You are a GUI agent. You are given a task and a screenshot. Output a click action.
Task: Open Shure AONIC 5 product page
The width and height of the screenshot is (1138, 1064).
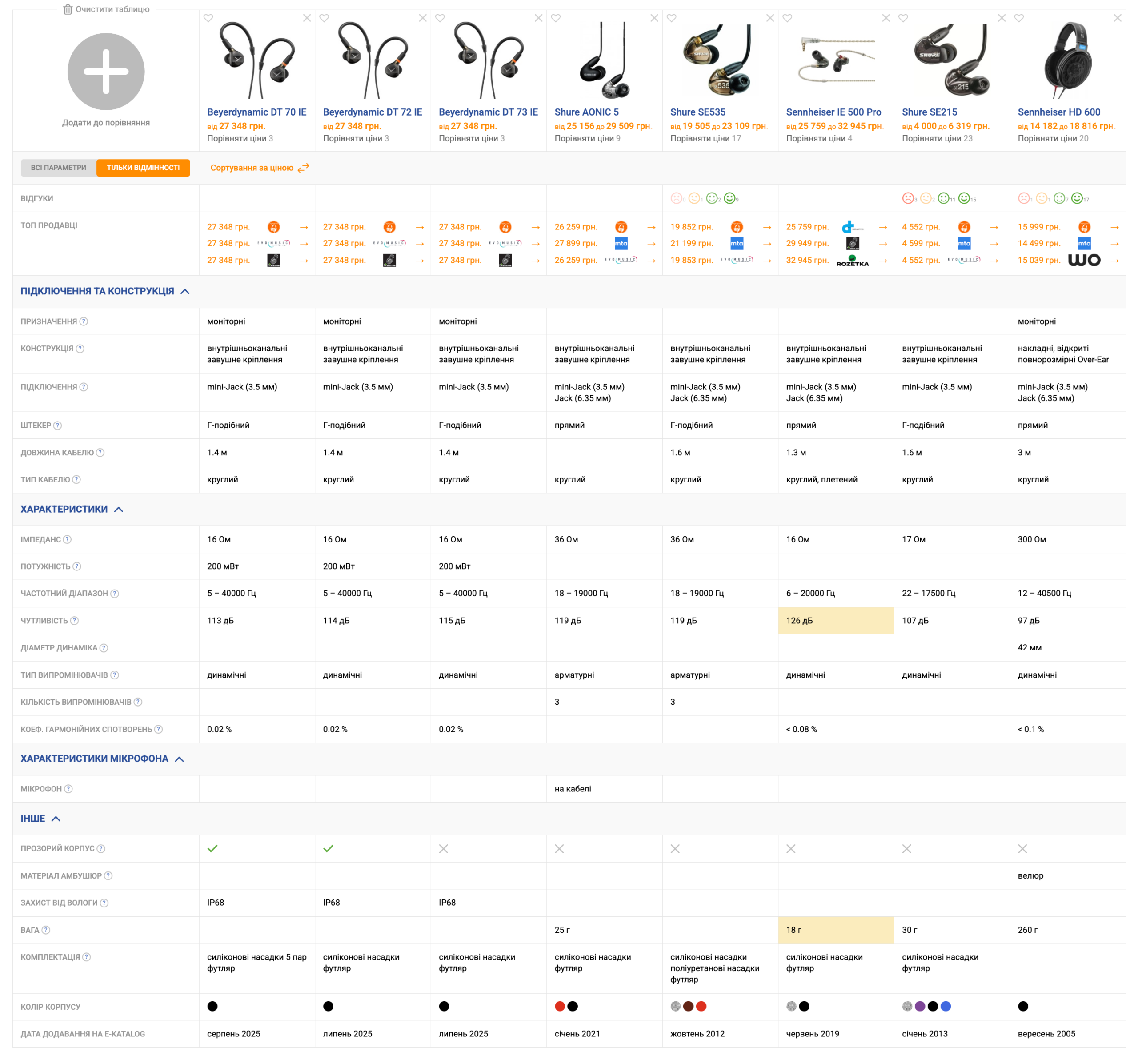coord(586,112)
